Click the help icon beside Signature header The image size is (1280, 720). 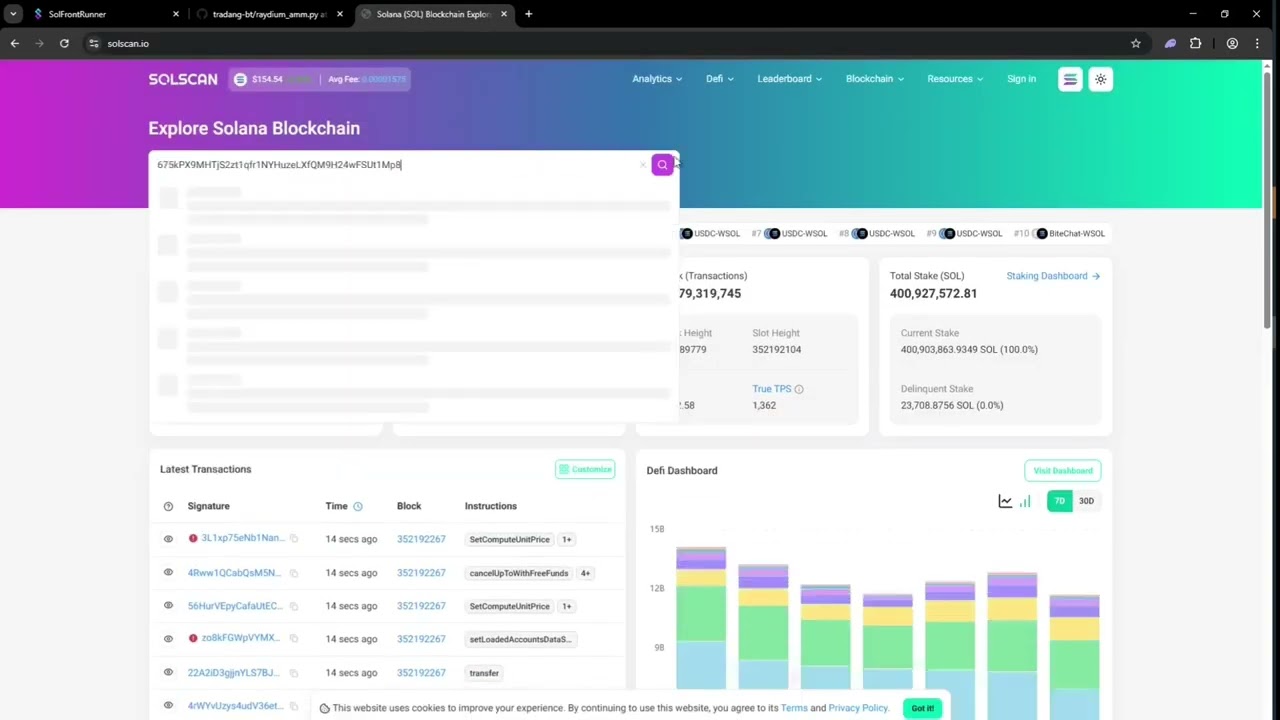168,506
